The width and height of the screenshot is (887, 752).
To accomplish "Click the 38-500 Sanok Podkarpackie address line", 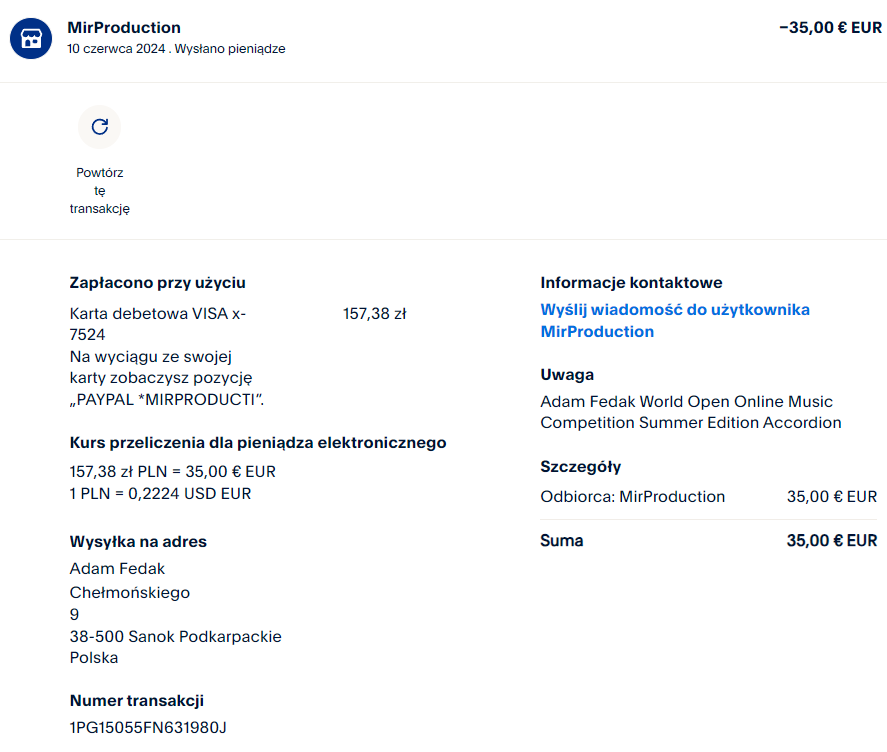I will click(175, 636).
